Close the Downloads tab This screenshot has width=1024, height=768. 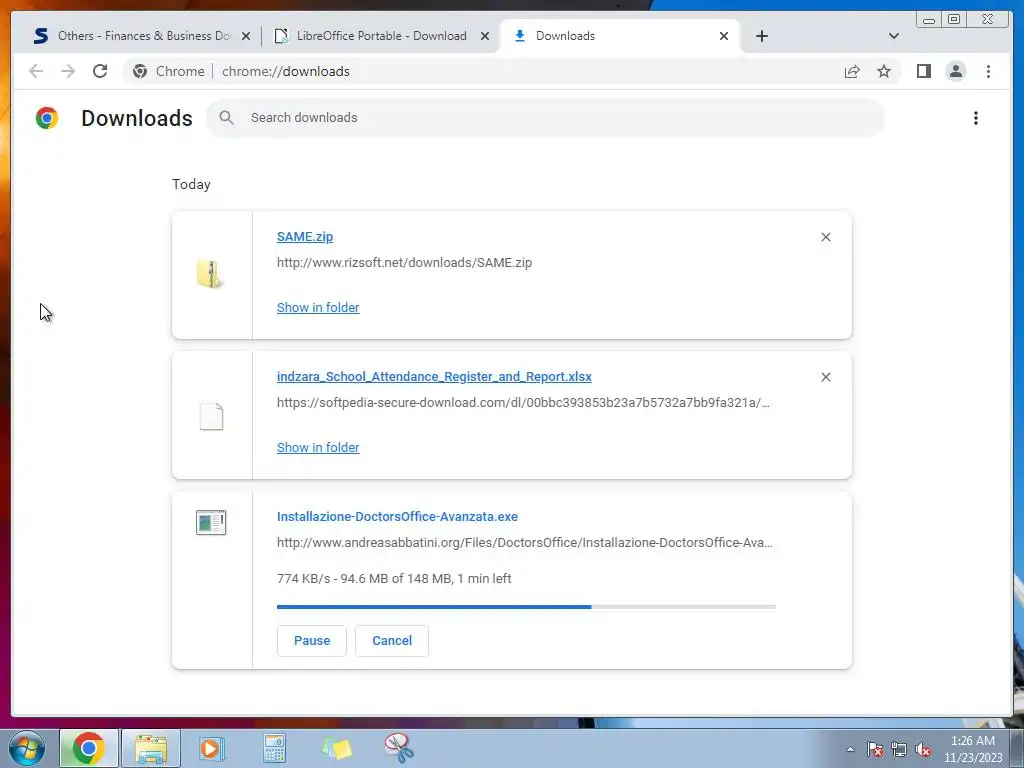(724, 36)
